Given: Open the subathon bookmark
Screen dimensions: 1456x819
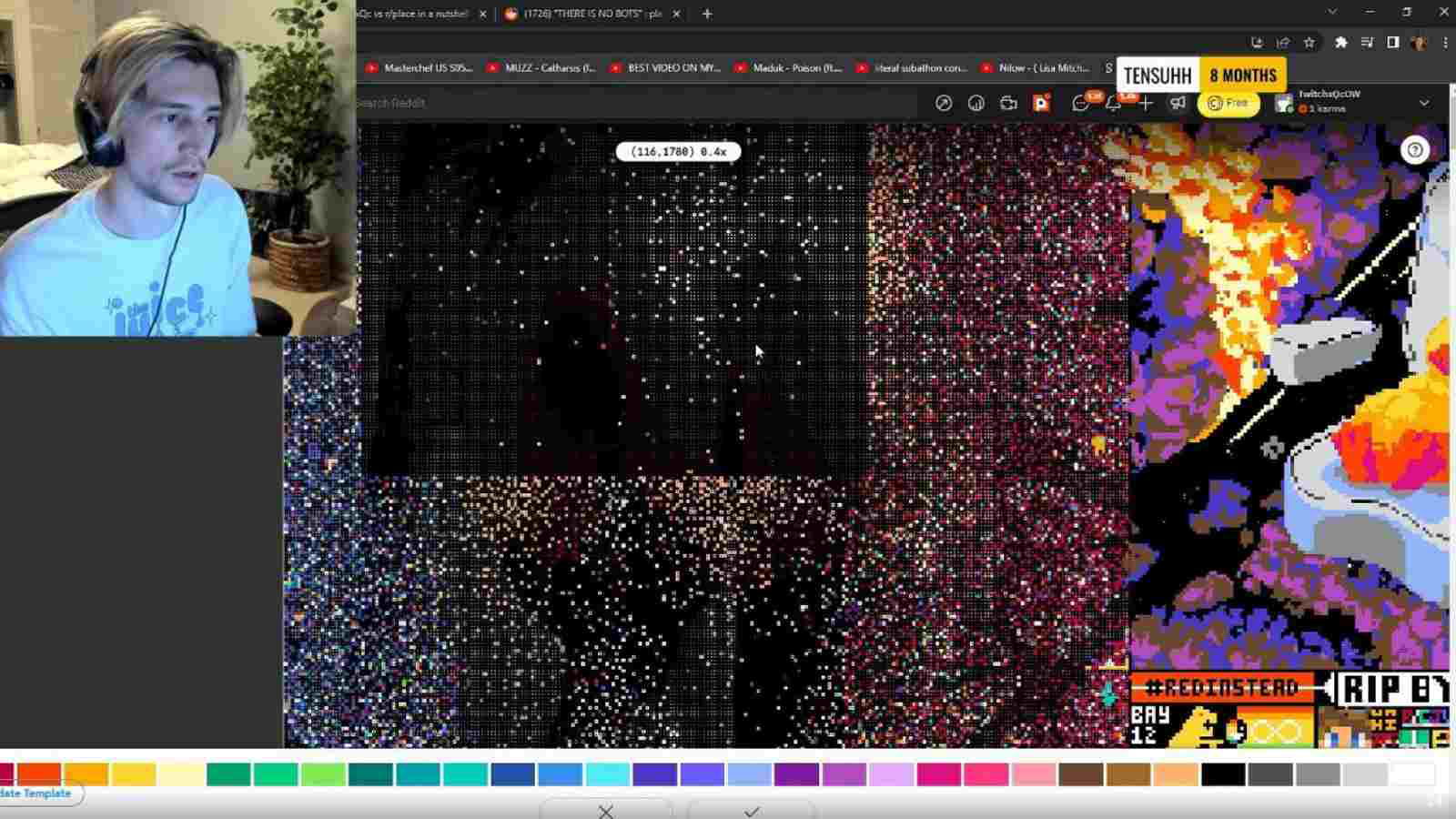Looking at the screenshot, I should tap(911, 67).
